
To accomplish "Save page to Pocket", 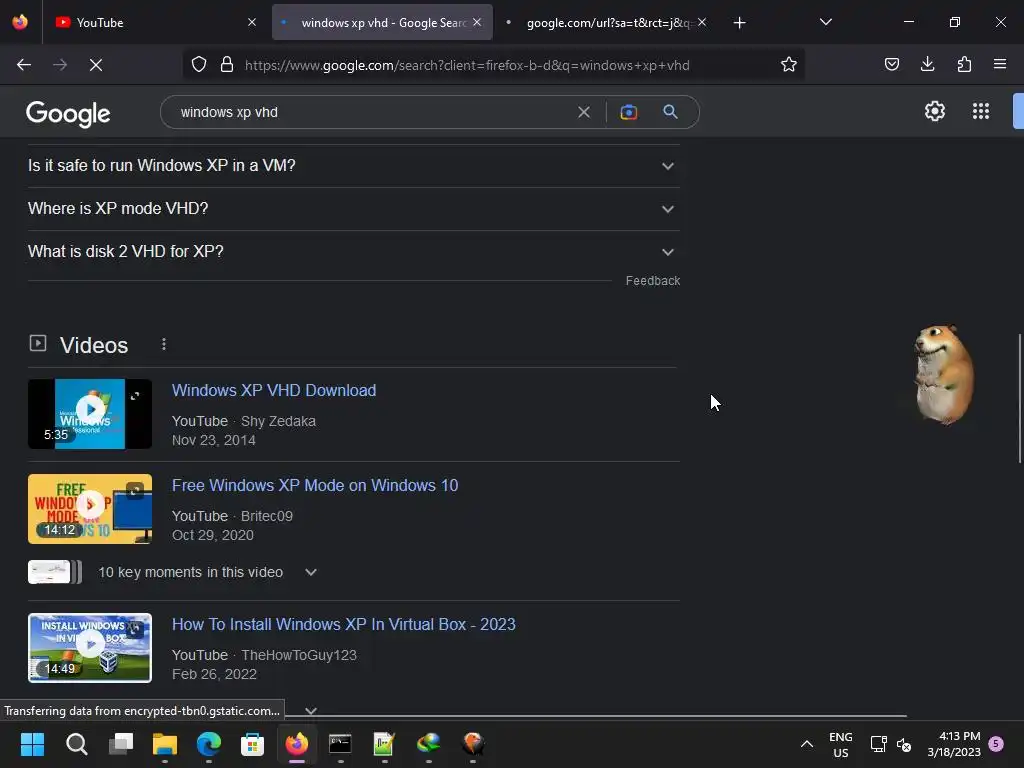I will (x=891, y=64).
